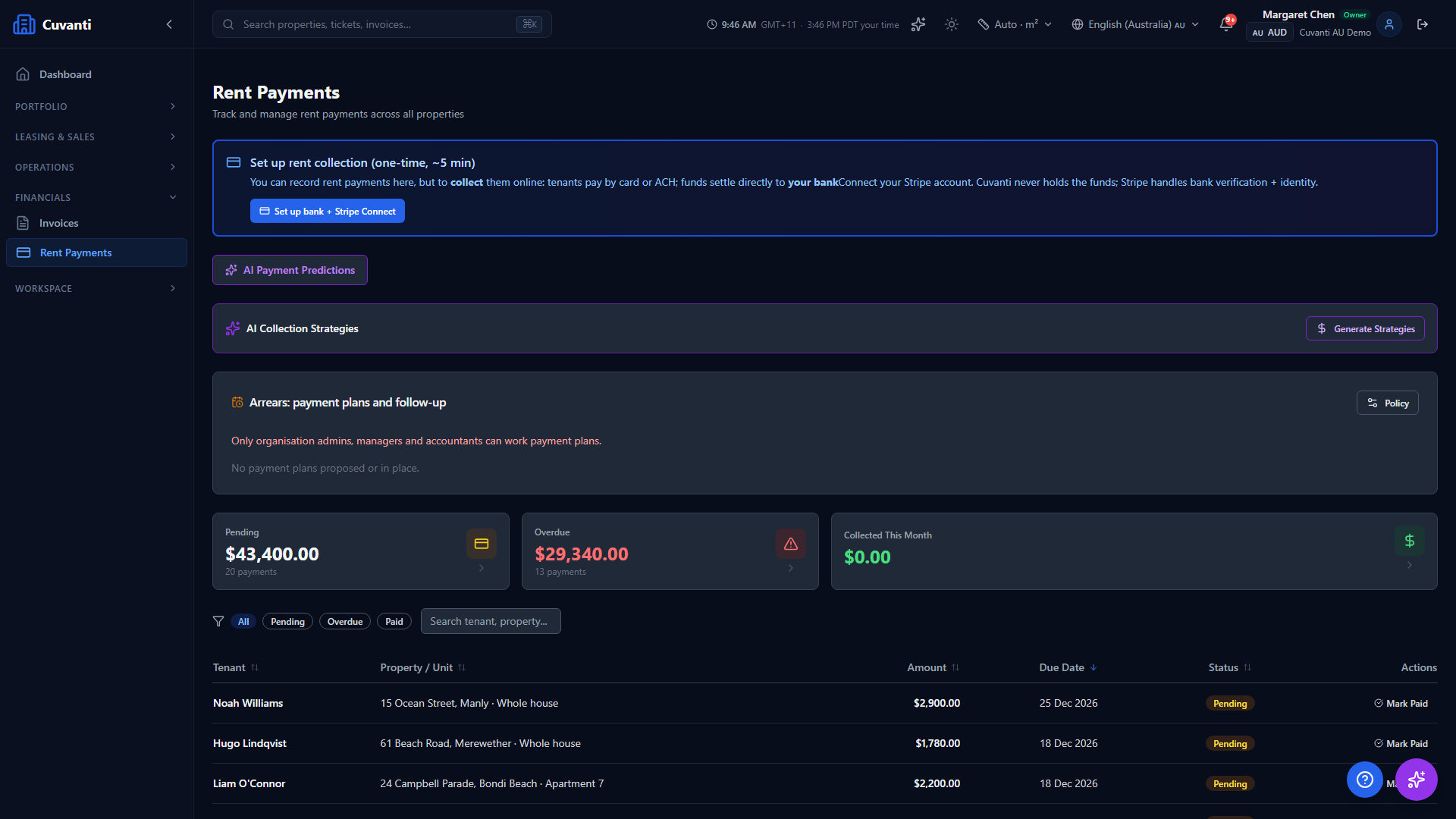The image size is (1456, 819).
Task: Click Set up bank + Stripe Connect
Action: coord(328,211)
